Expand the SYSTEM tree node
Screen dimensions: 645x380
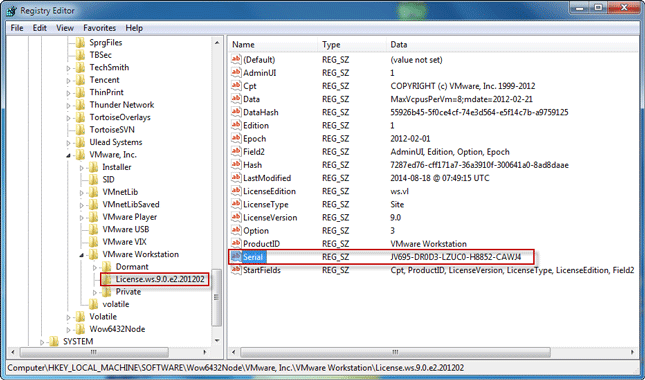click(x=42, y=342)
